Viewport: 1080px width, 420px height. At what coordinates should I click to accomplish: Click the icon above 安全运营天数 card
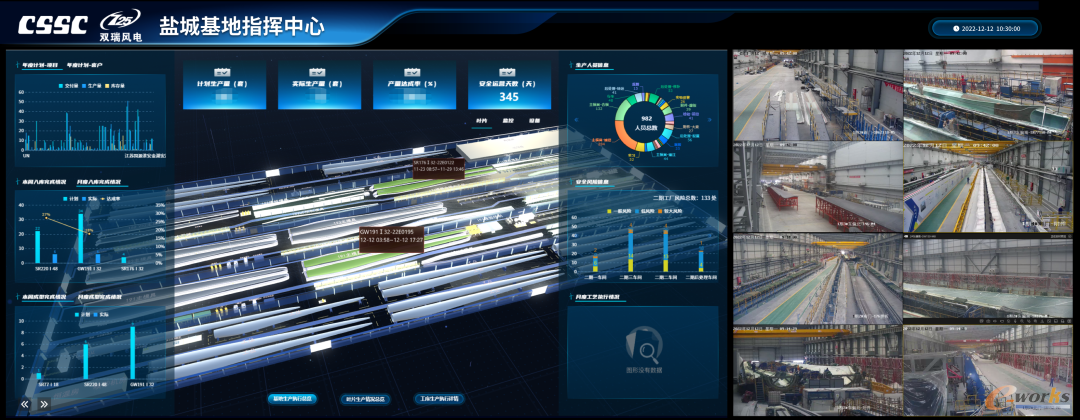[x=508, y=72]
